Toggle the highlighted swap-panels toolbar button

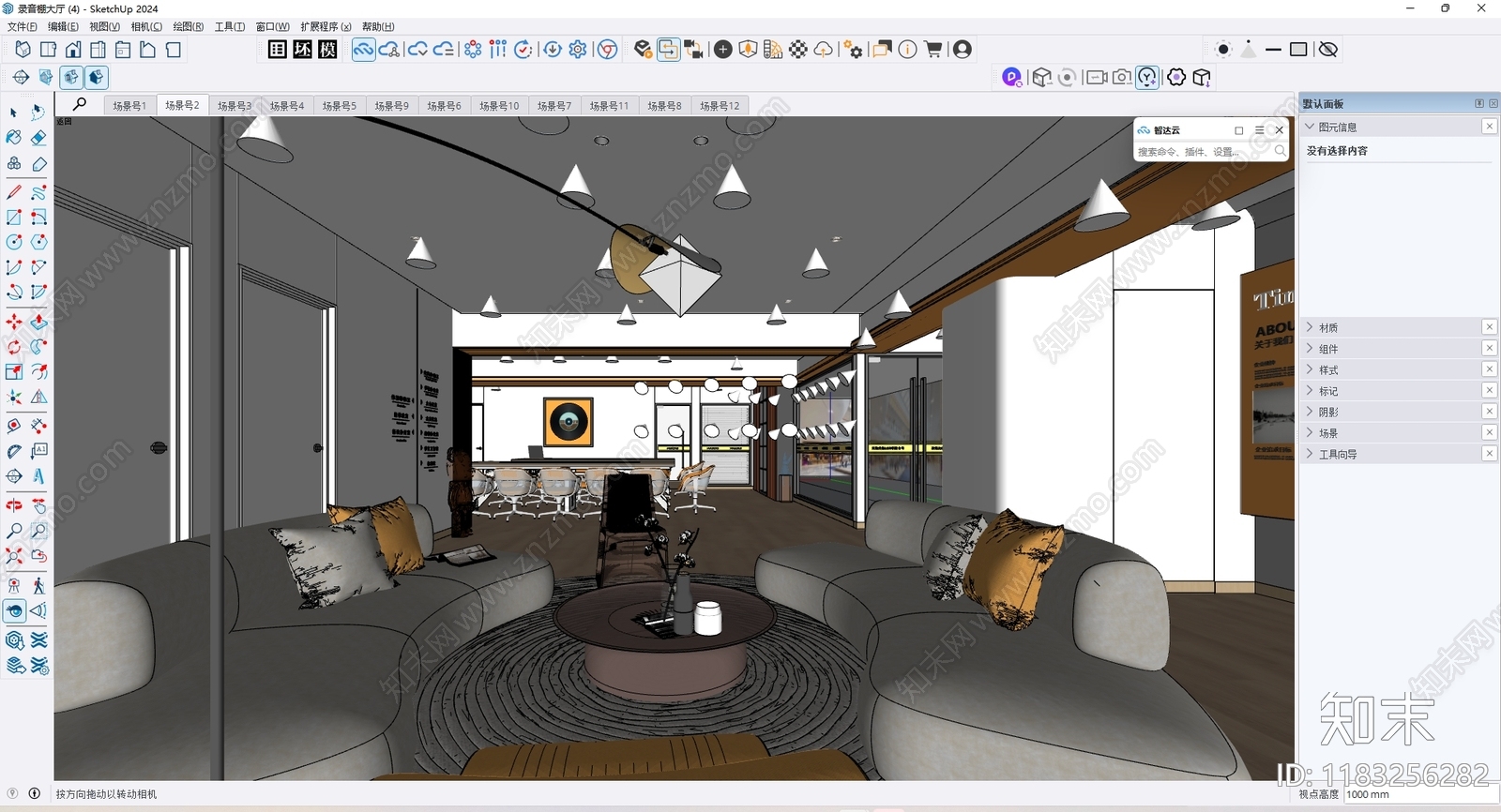pyautogui.click(x=668, y=50)
